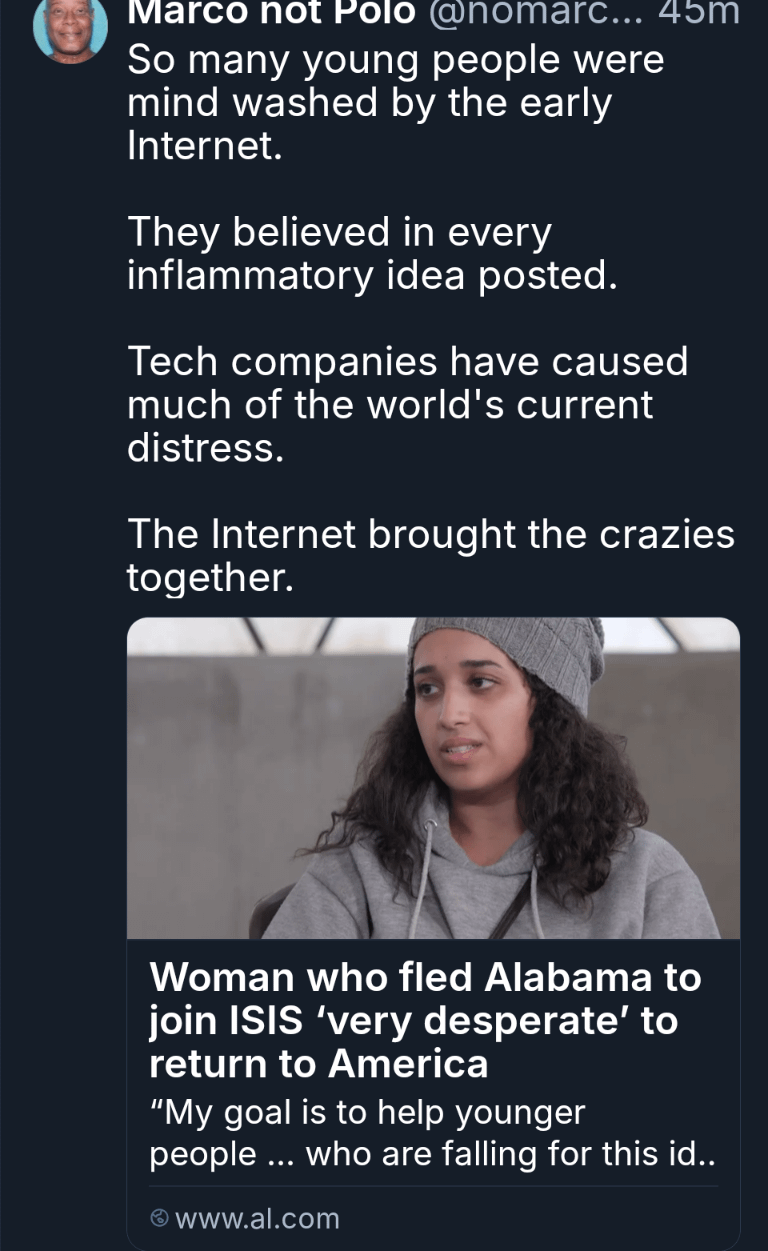
Task: Click the line 'mind washed by the early'
Action: pos(369,103)
